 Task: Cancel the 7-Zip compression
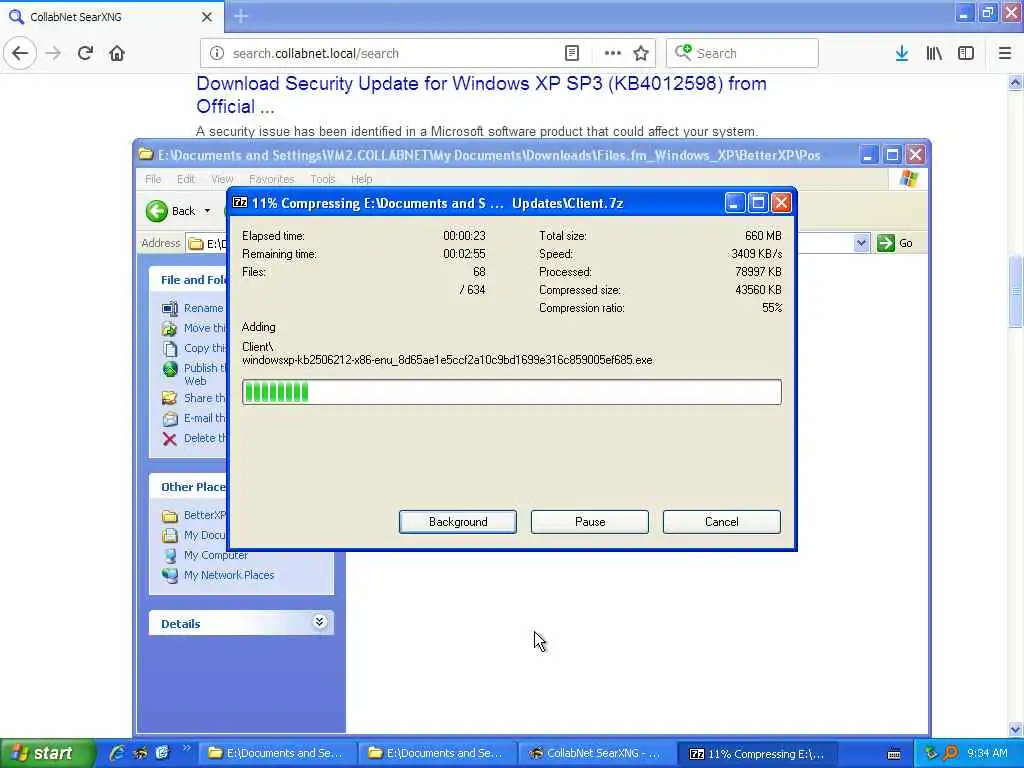(x=722, y=522)
